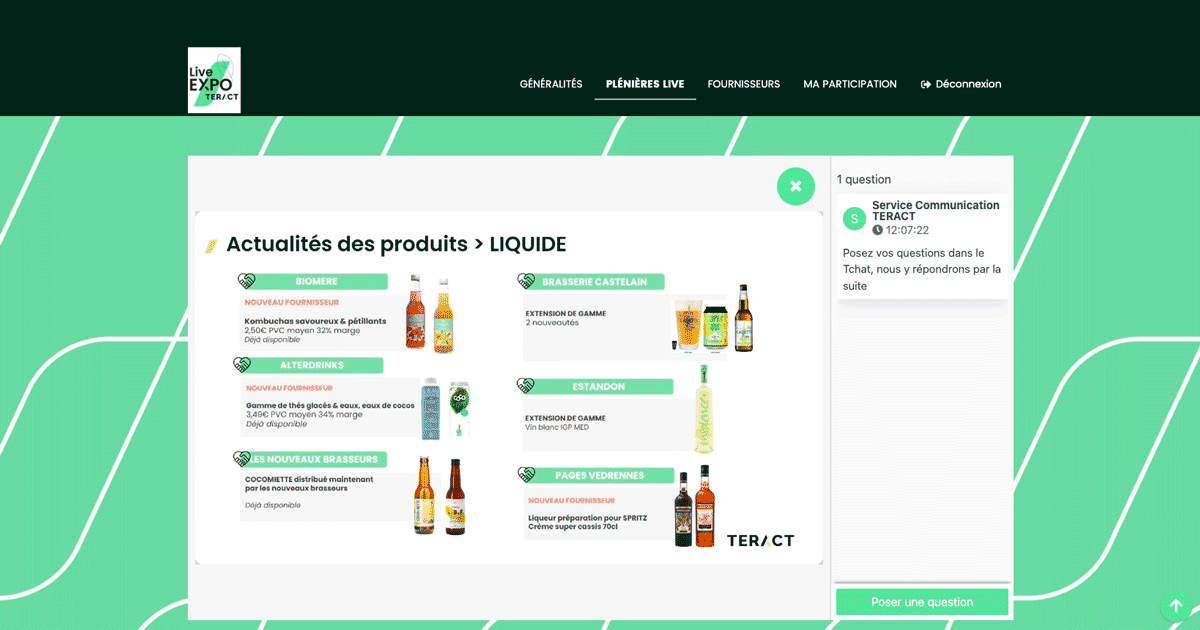Open the Généralités menu item
This screenshot has height=630, width=1200.
tap(551, 85)
